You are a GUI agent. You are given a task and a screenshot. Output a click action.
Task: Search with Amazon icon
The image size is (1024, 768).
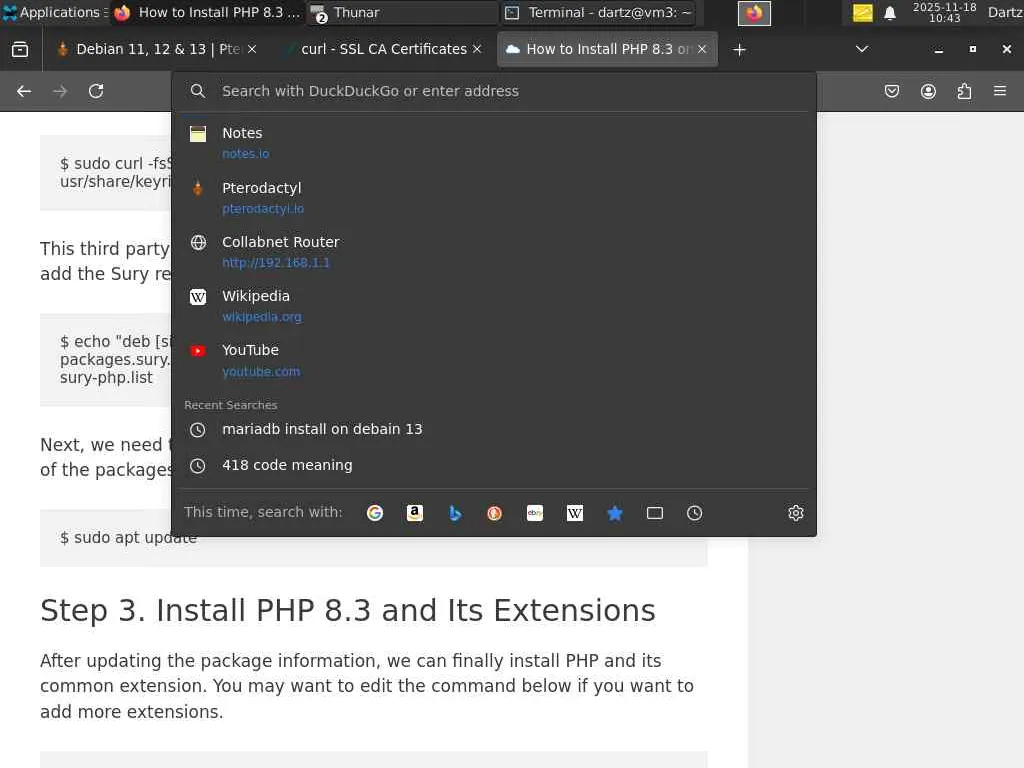(415, 513)
